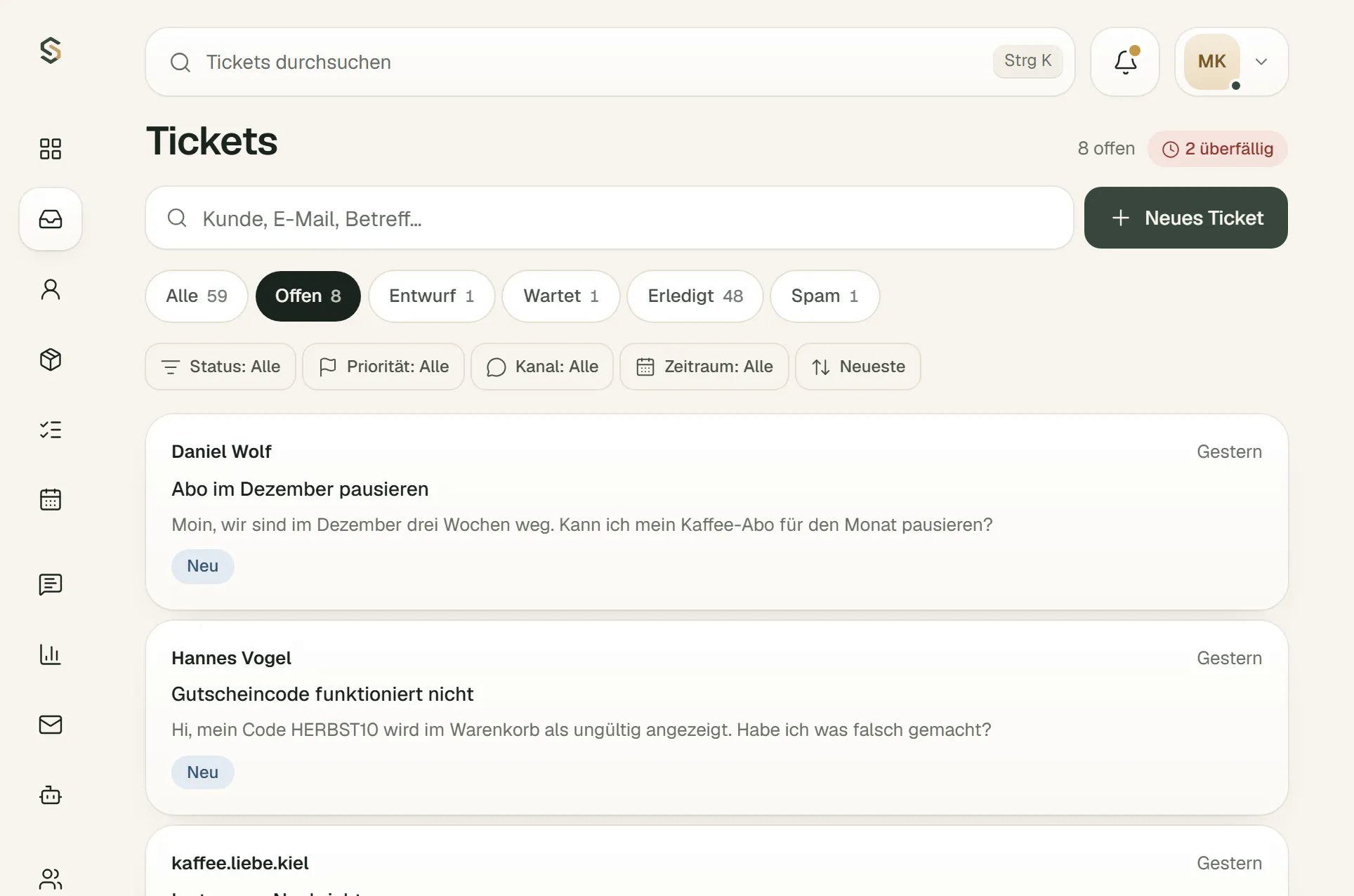This screenshot has width=1354, height=896.
Task: Change the Neueste sort order
Action: point(858,367)
